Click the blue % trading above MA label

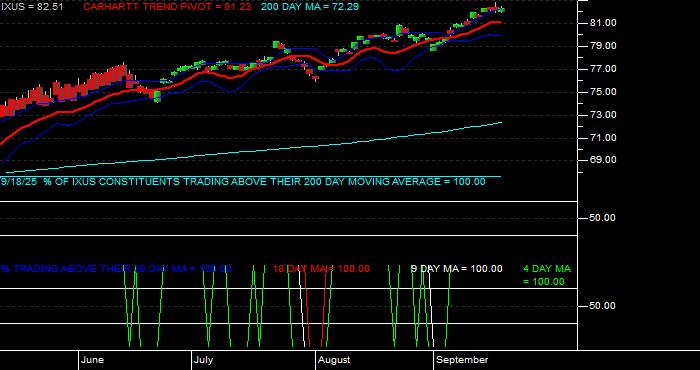coord(116,269)
